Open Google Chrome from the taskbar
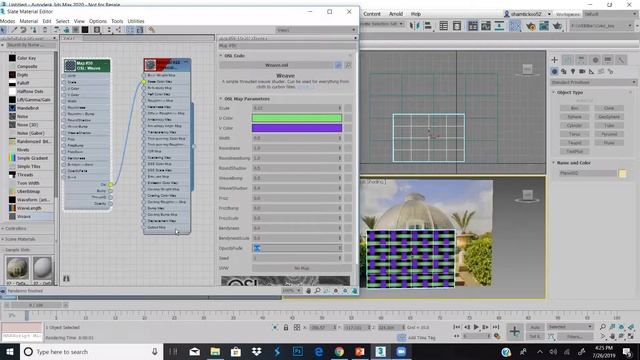The width and height of the screenshot is (640, 360). (339, 351)
